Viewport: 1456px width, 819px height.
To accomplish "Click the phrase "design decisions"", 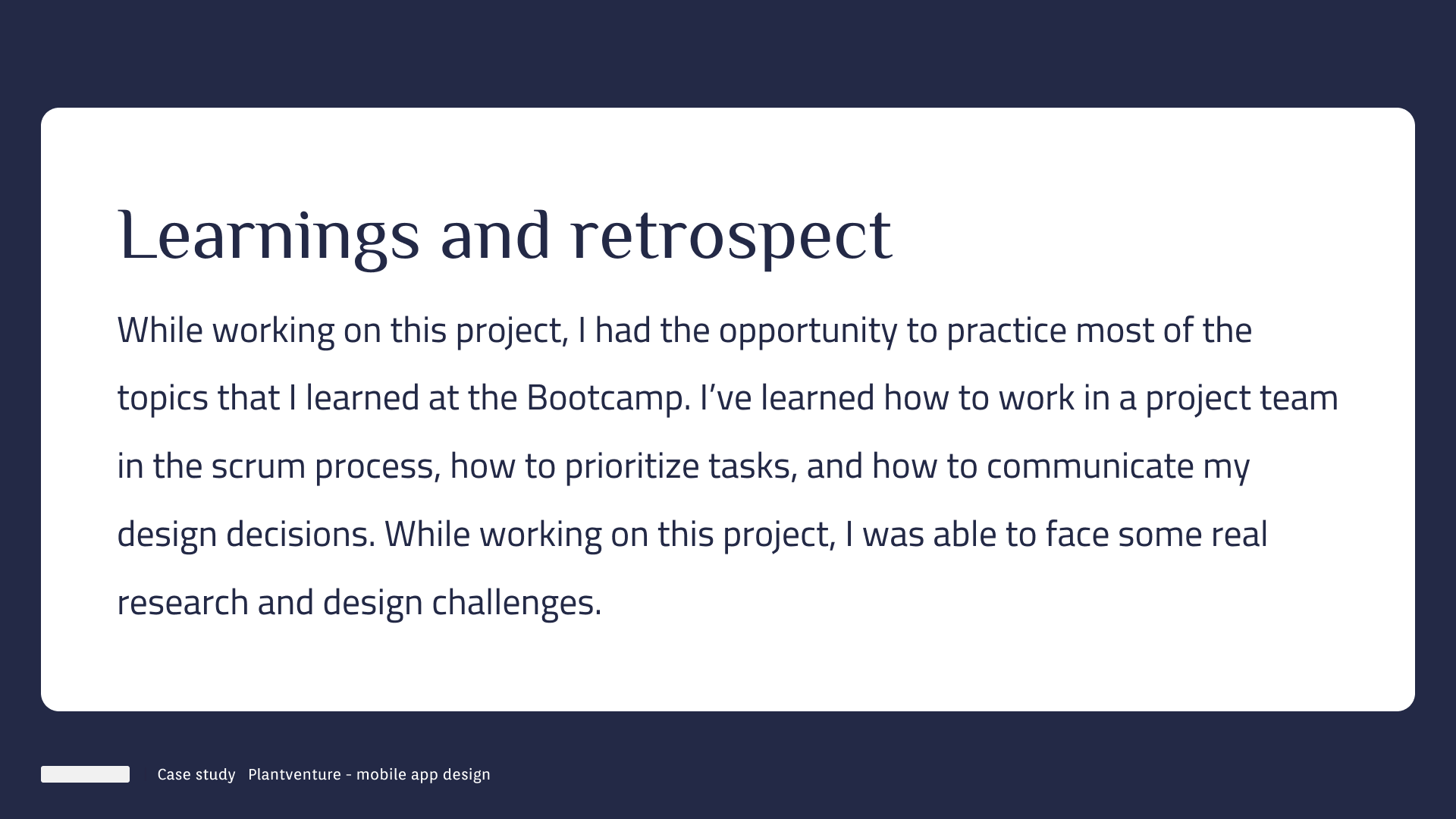I will (x=246, y=535).
